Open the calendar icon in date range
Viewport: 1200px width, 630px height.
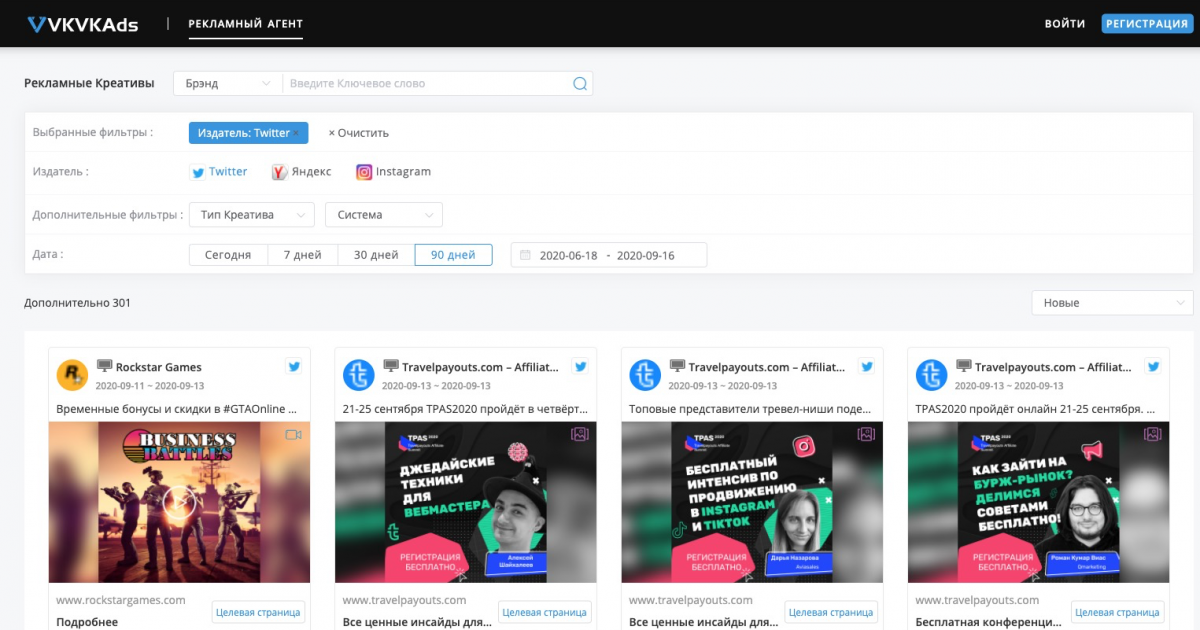(525, 255)
